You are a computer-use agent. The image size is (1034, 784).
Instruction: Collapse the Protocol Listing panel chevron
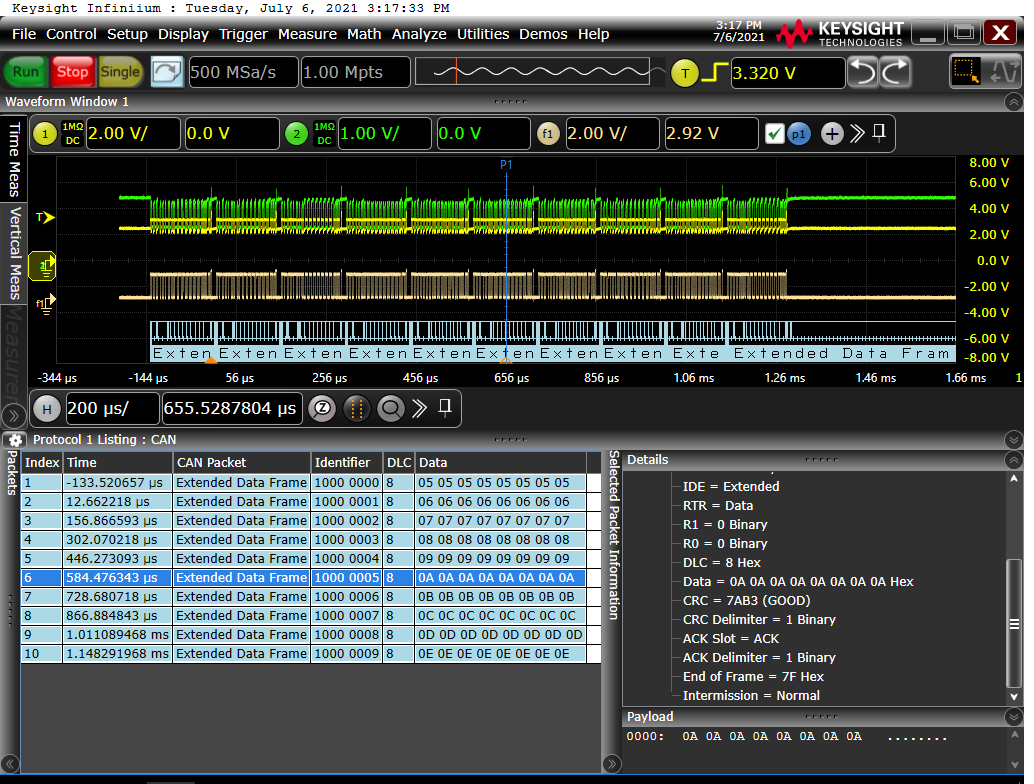tap(1014, 440)
